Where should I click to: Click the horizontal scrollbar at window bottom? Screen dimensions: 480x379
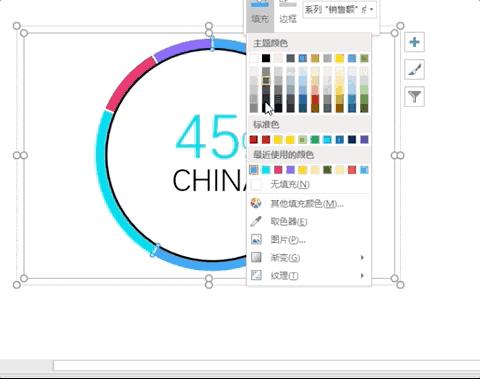pyautogui.click(x=267, y=365)
